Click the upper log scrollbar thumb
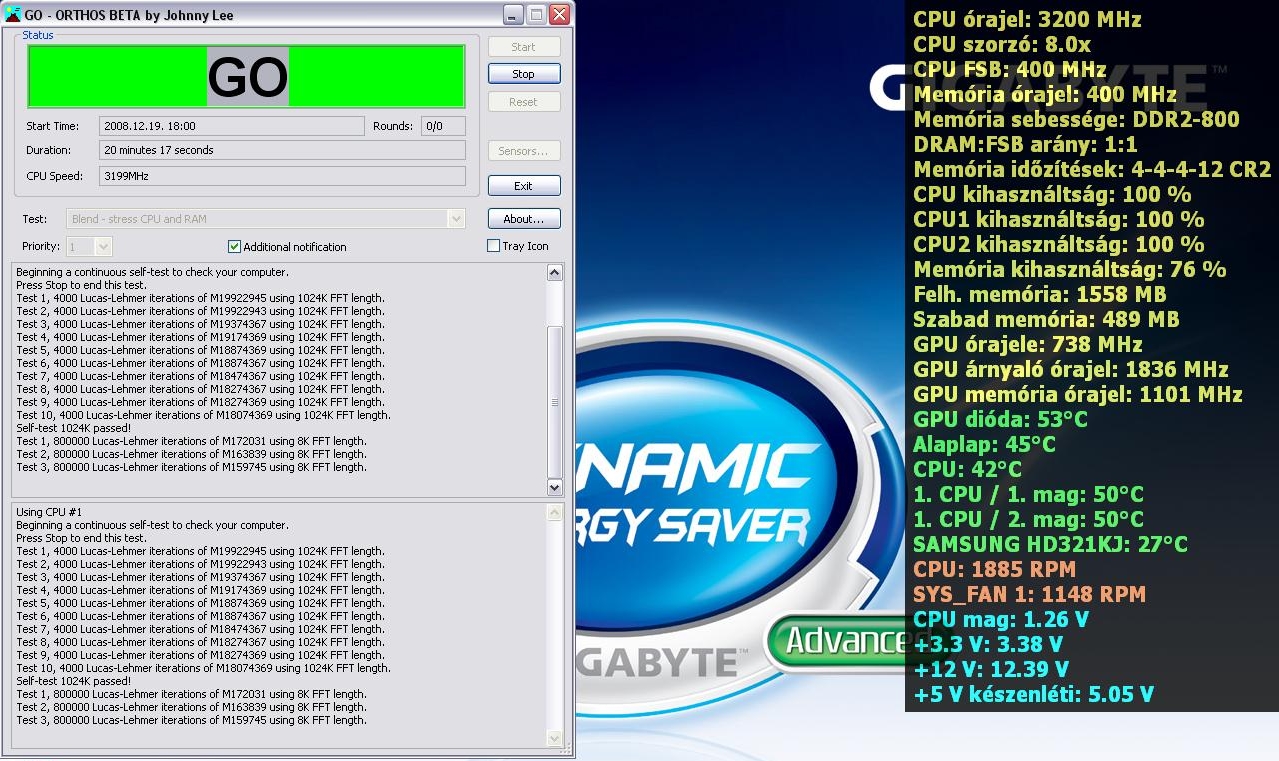 556,402
